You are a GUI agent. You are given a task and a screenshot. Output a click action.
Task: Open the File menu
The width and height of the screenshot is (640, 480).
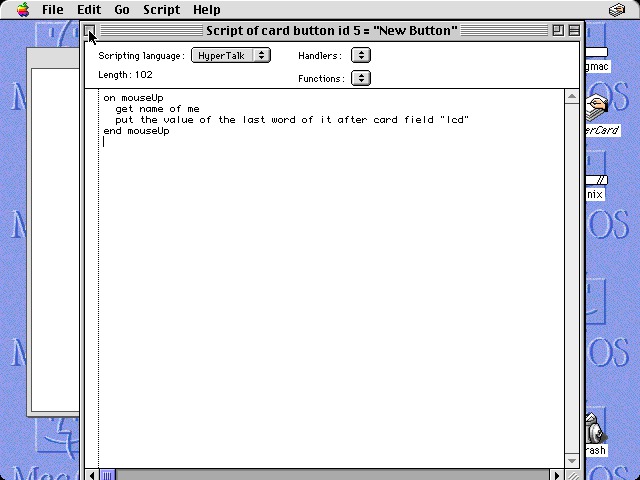tap(53, 9)
